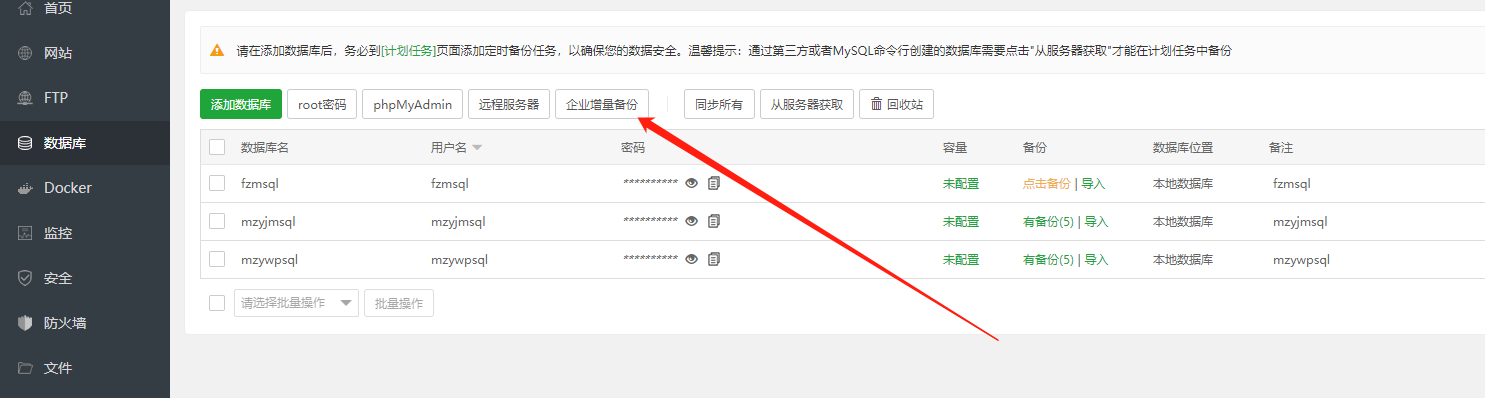
Task: Click the 从服务器获取 button
Action: pyautogui.click(x=807, y=104)
